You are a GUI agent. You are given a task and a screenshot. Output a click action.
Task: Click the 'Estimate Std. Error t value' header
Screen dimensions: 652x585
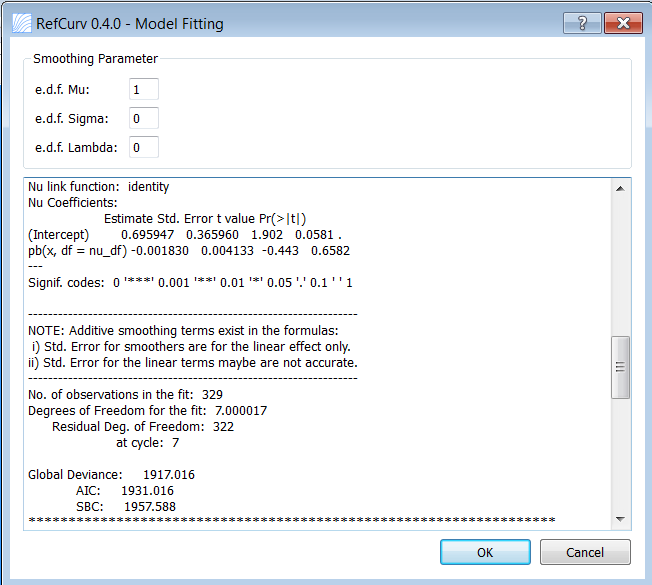[205, 219]
